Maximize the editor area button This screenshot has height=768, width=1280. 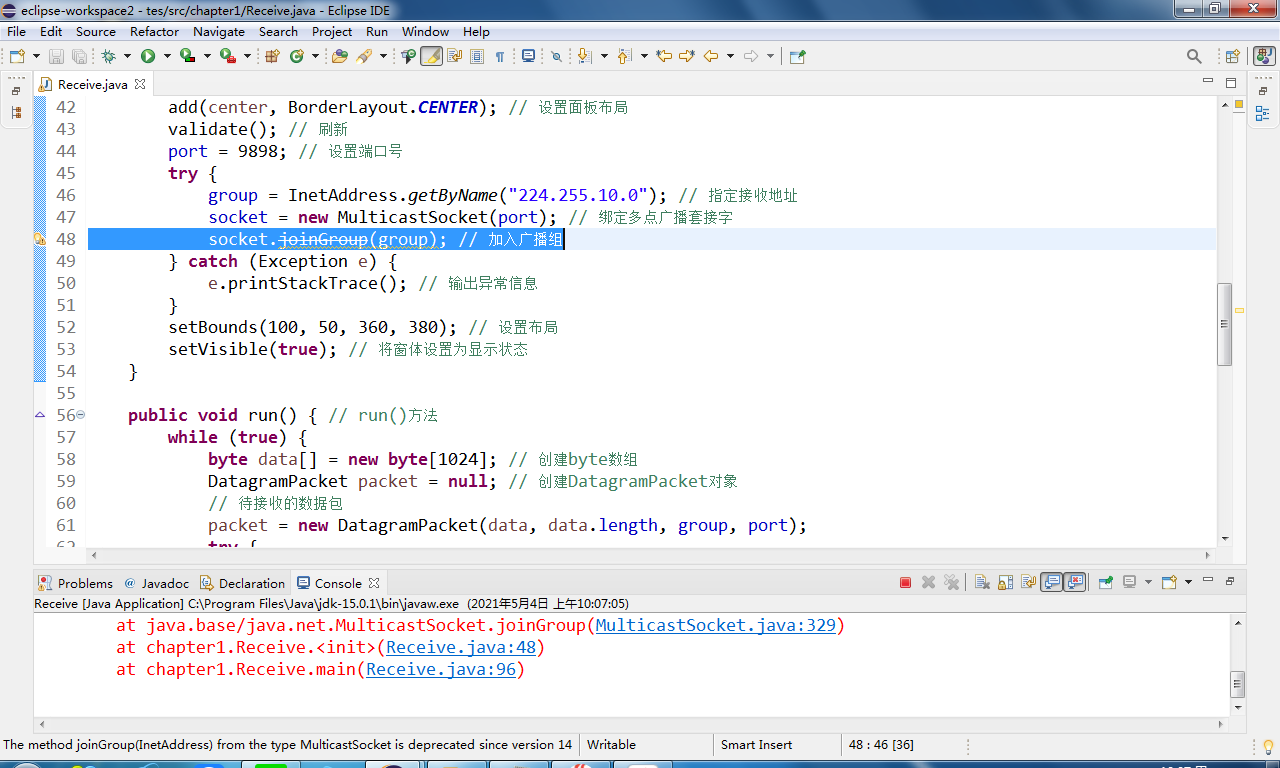click(1231, 83)
